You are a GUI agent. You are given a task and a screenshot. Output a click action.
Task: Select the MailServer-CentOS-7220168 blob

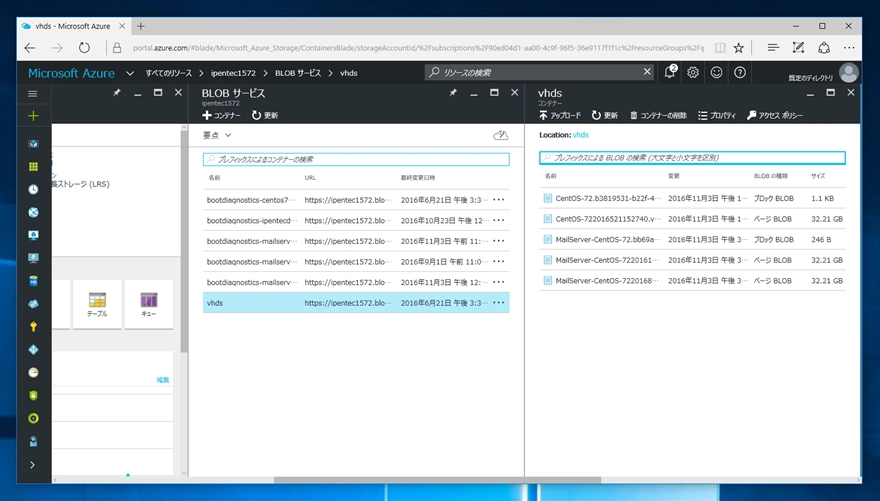point(692,281)
